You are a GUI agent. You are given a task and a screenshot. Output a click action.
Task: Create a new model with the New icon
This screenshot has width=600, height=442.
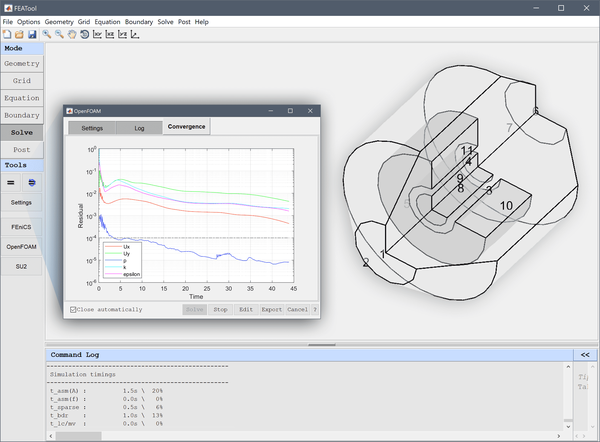pyautogui.click(x=7, y=34)
